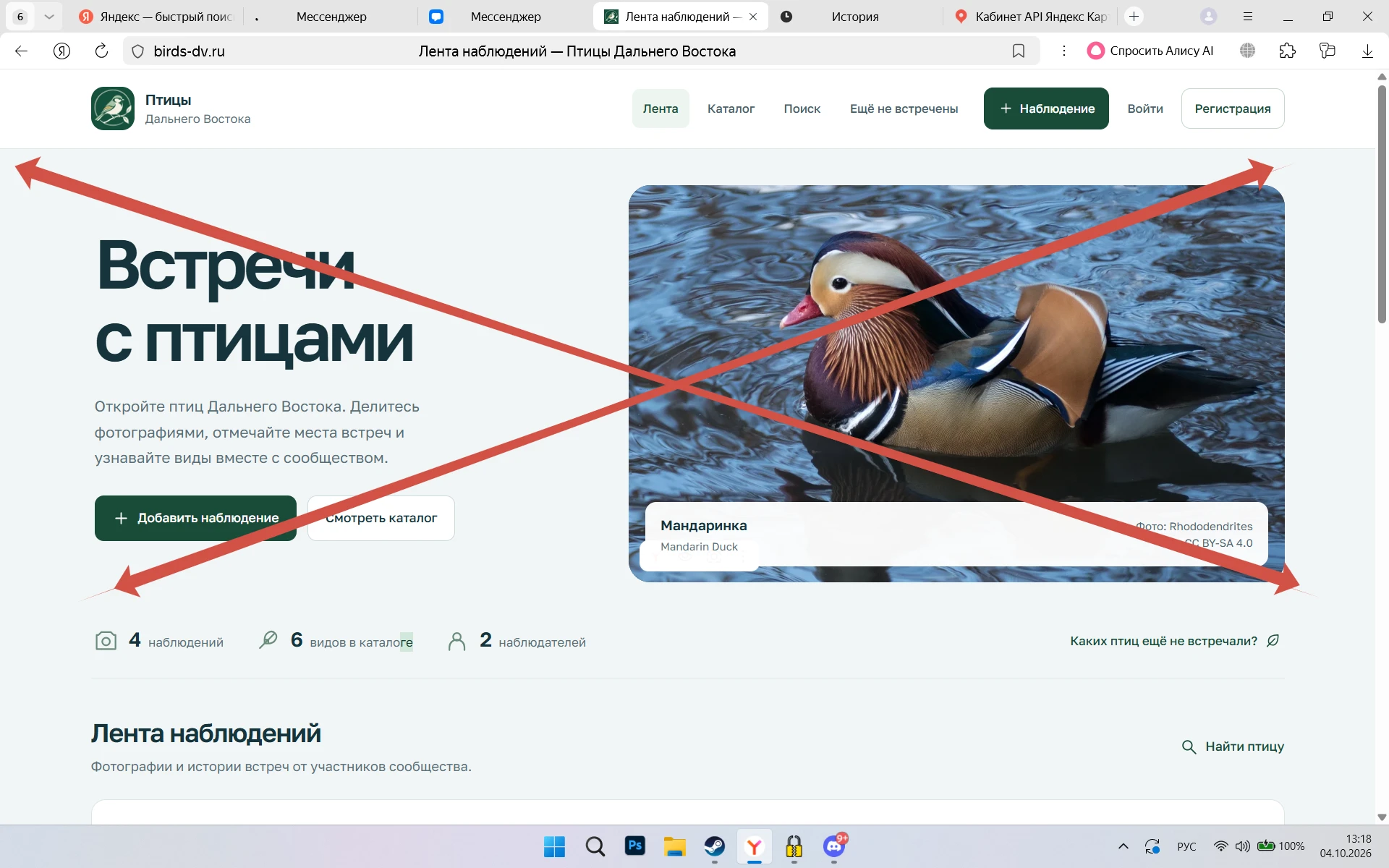
Task: Open the Лента navigation tab
Action: click(x=660, y=109)
